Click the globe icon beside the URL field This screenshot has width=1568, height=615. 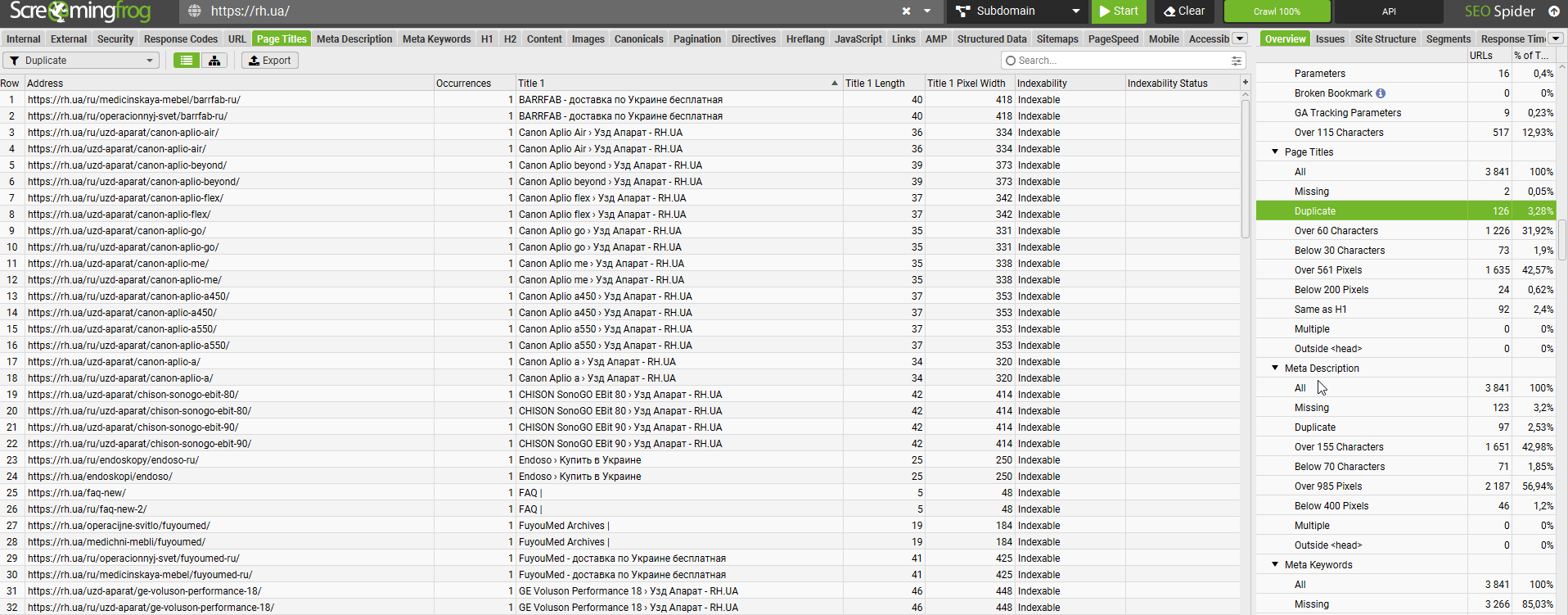coord(194,11)
